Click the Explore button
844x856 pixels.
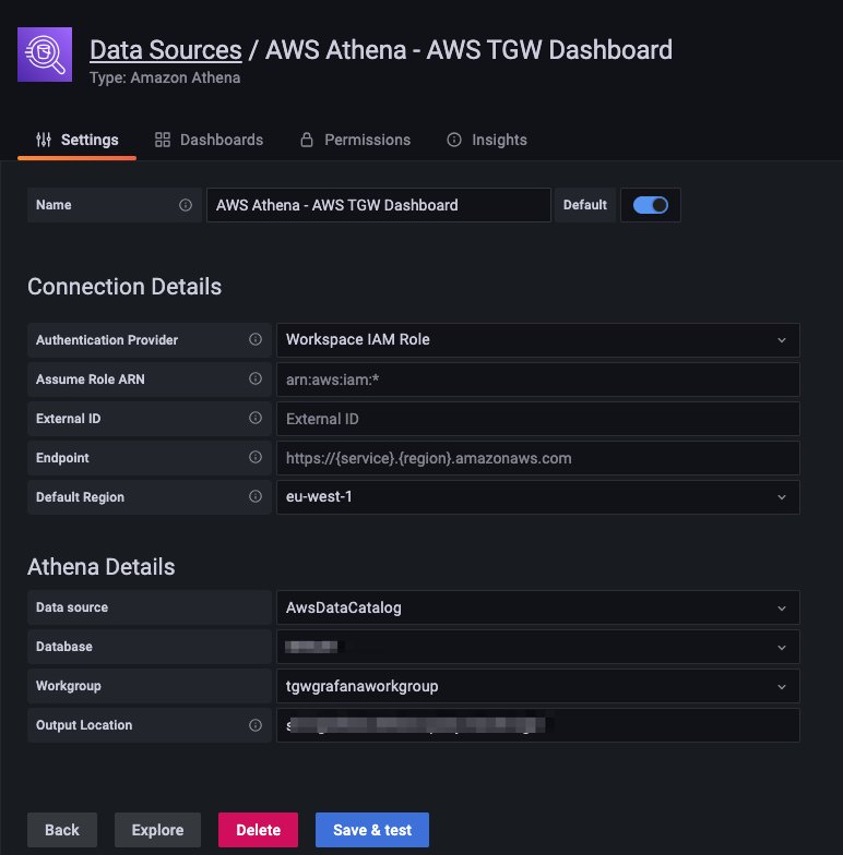tap(158, 830)
